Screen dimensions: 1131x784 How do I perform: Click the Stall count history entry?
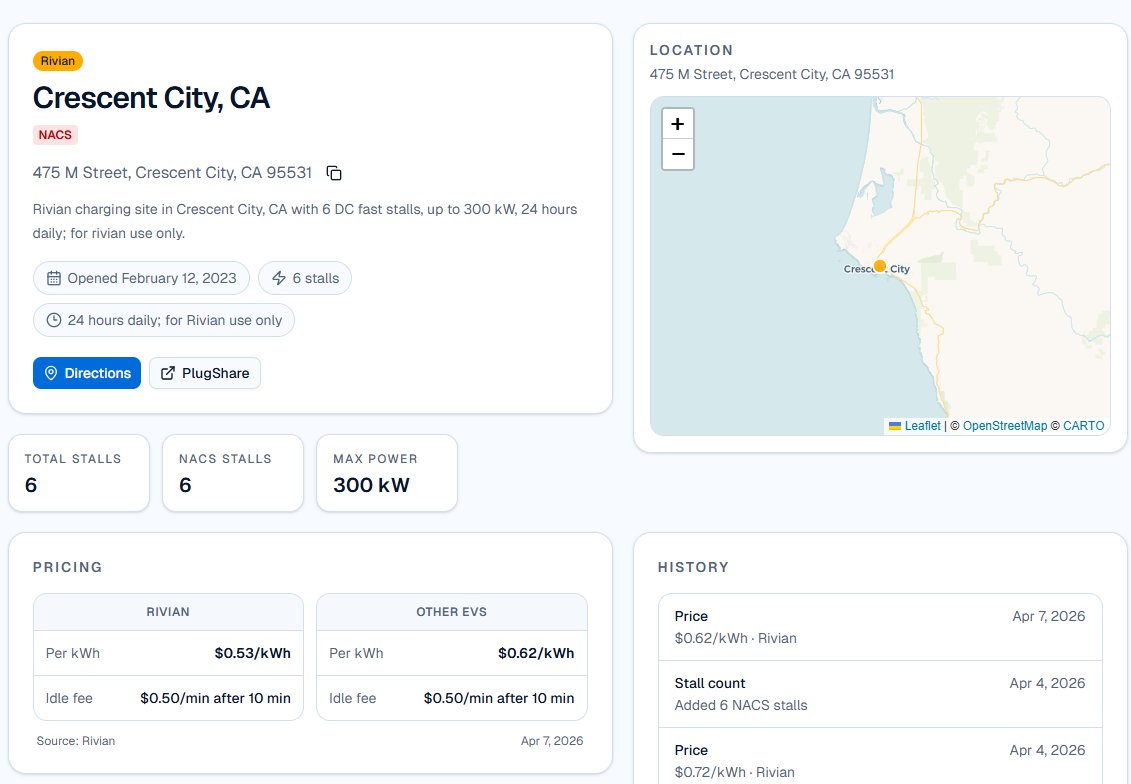click(880, 695)
